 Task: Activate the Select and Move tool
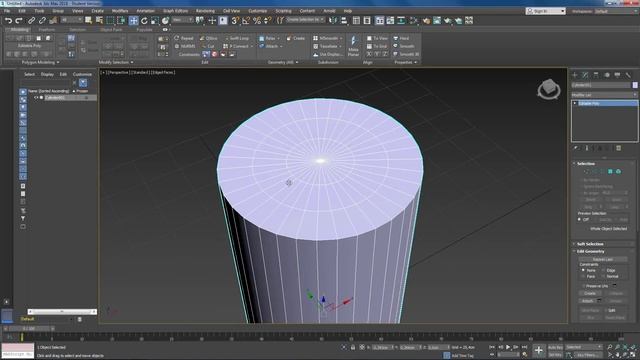tap(133, 20)
